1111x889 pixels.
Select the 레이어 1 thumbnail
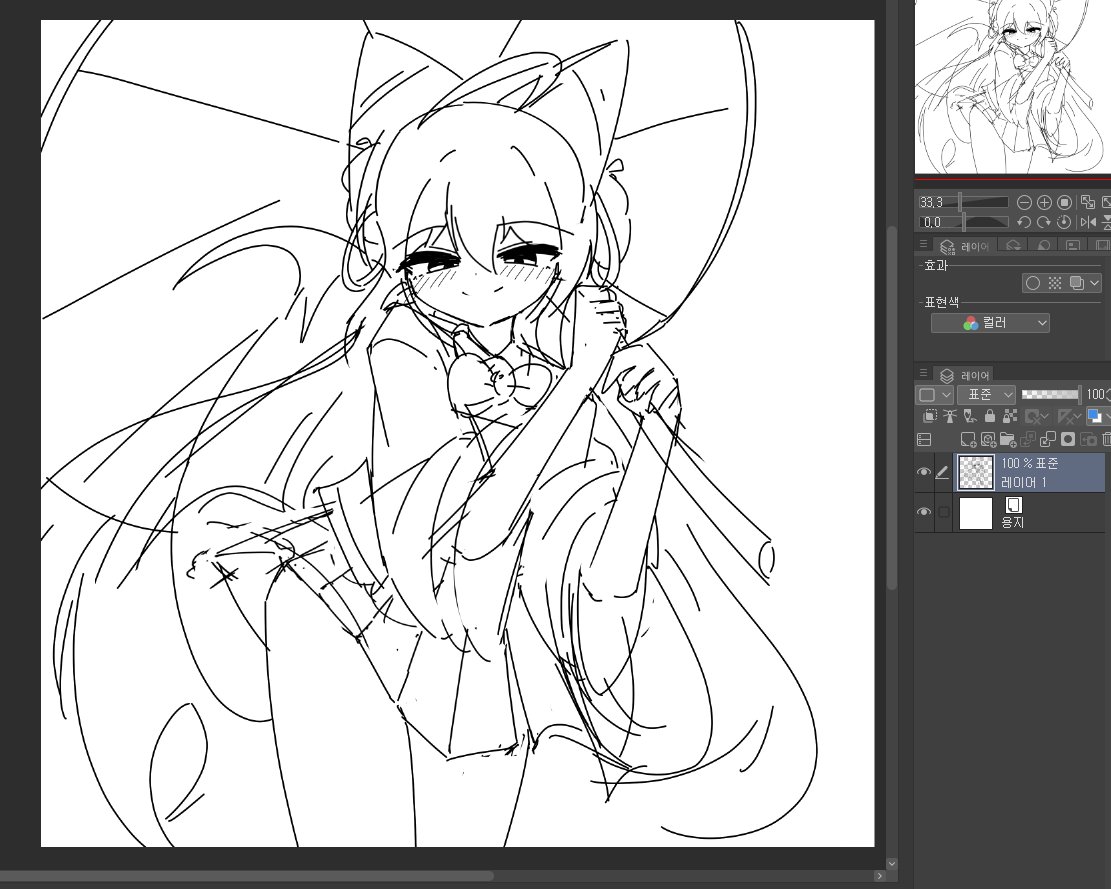pyautogui.click(x=976, y=472)
